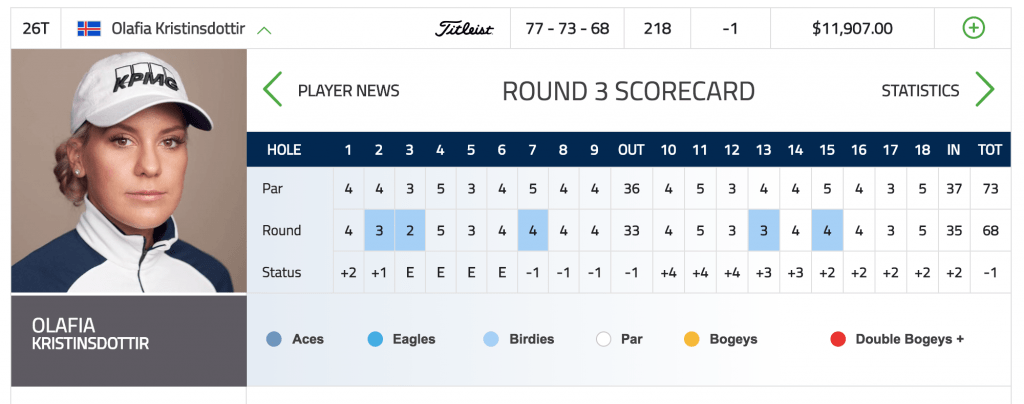
Task: Click the Eagles legend dot
Action: (375, 339)
